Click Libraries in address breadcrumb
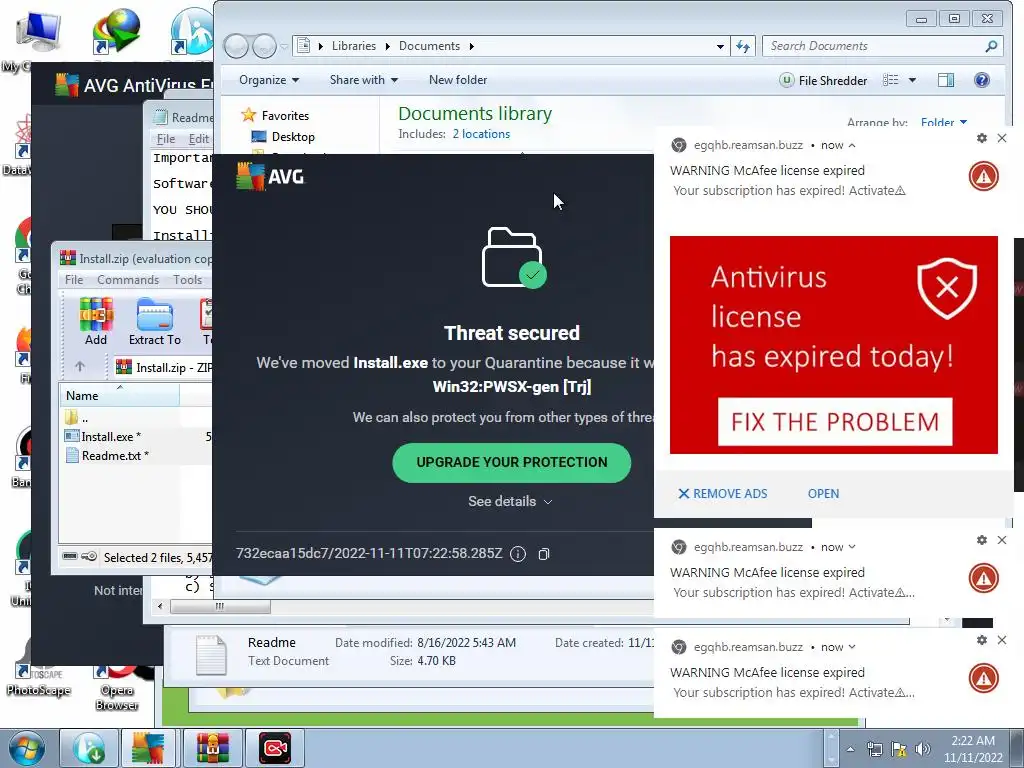This screenshot has width=1024, height=768. [x=354, y=46]
